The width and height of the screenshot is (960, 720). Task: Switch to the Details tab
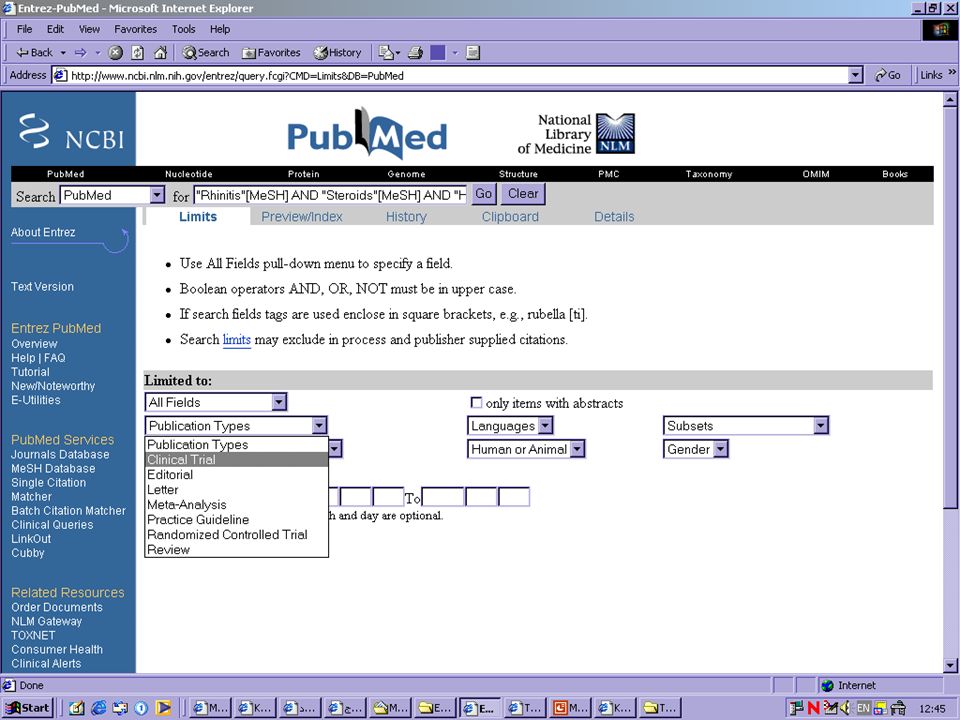pyautogui.click(x=614, y=217)
